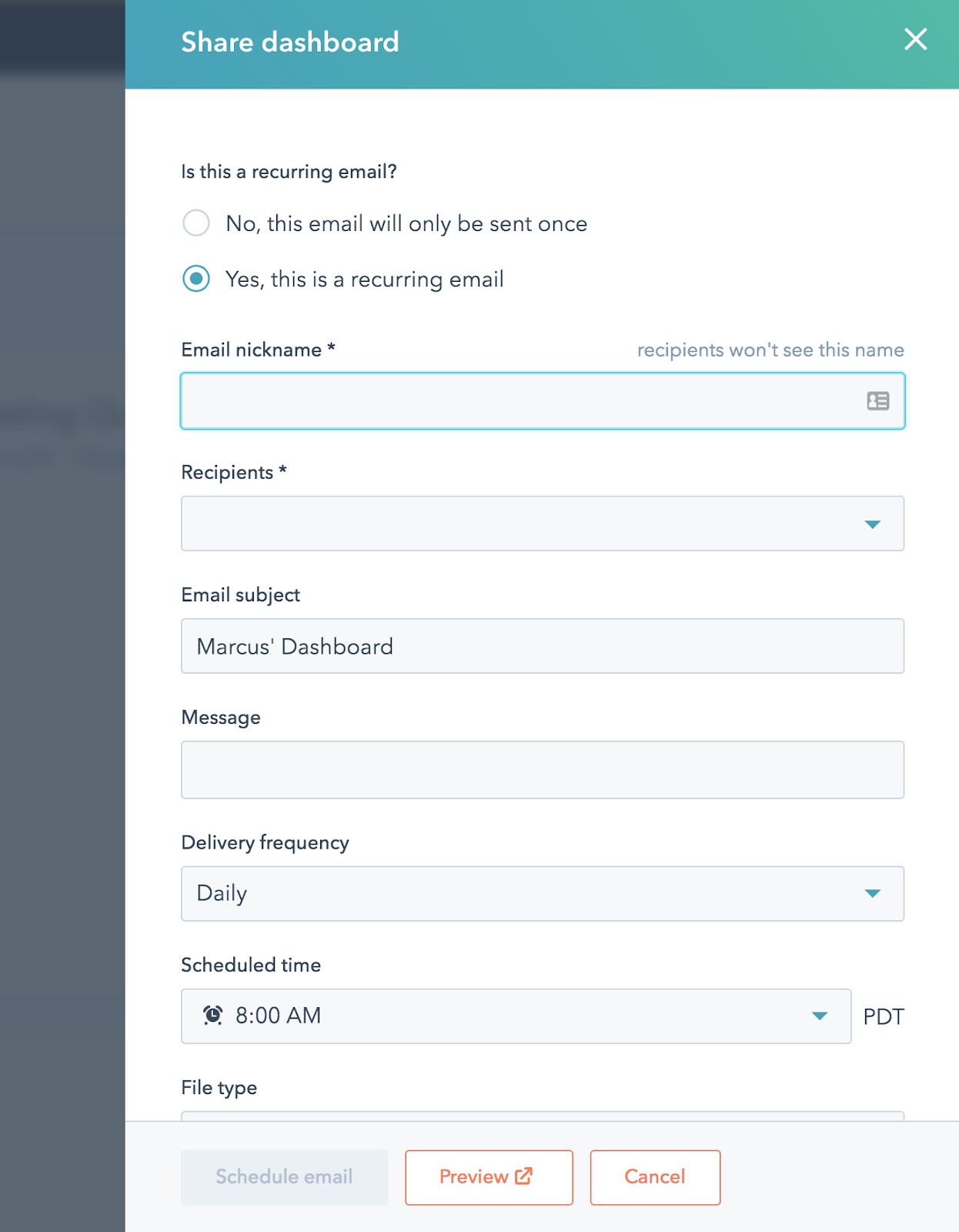
Task: Click the PDT timezone label
Action: click(883, 1017)
